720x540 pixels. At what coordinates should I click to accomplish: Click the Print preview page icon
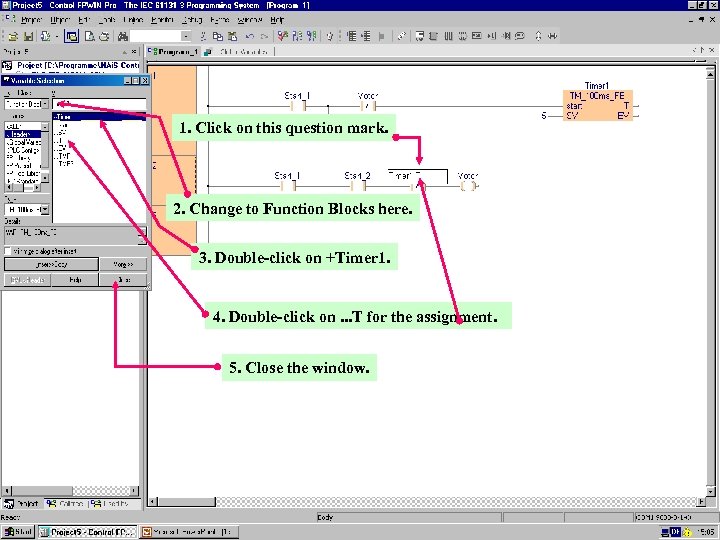(90, 36)
